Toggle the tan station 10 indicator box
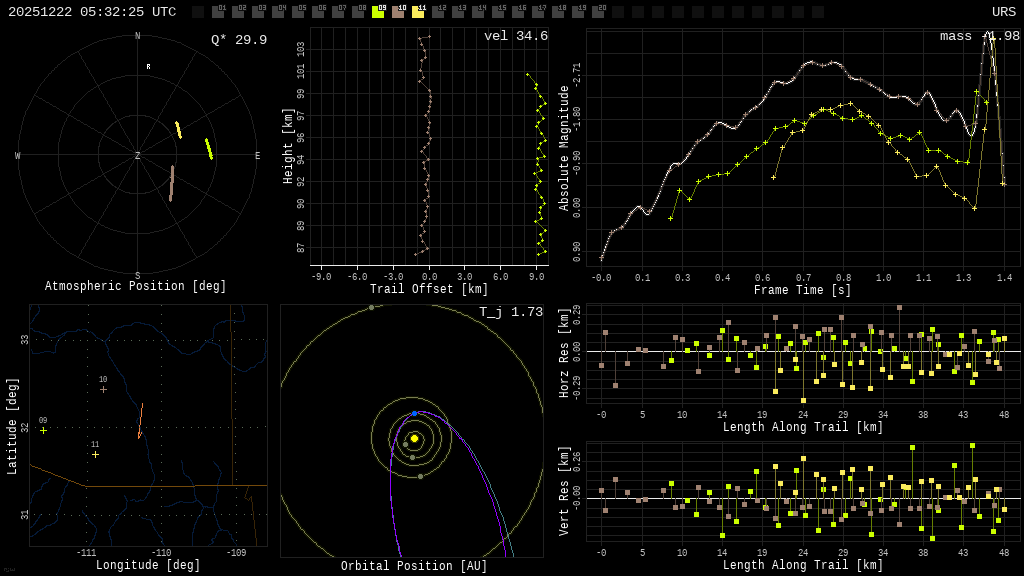1024x576 pixels. (x=398, y=12)
